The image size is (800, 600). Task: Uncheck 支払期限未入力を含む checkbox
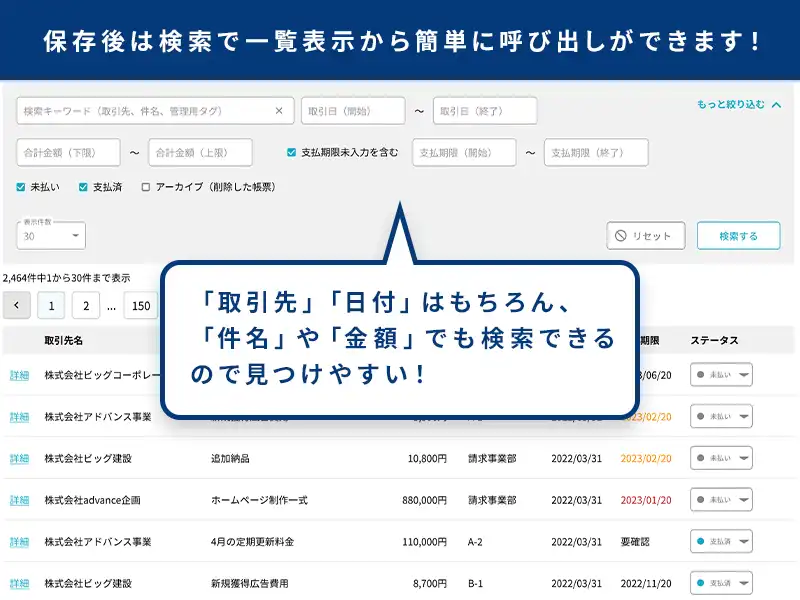[291, 153]
